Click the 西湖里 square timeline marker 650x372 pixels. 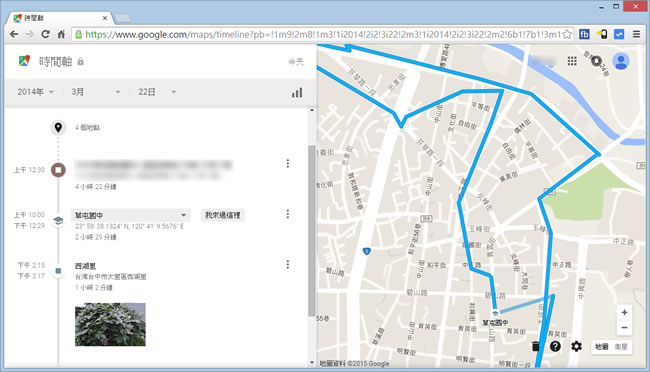[58, 271]
